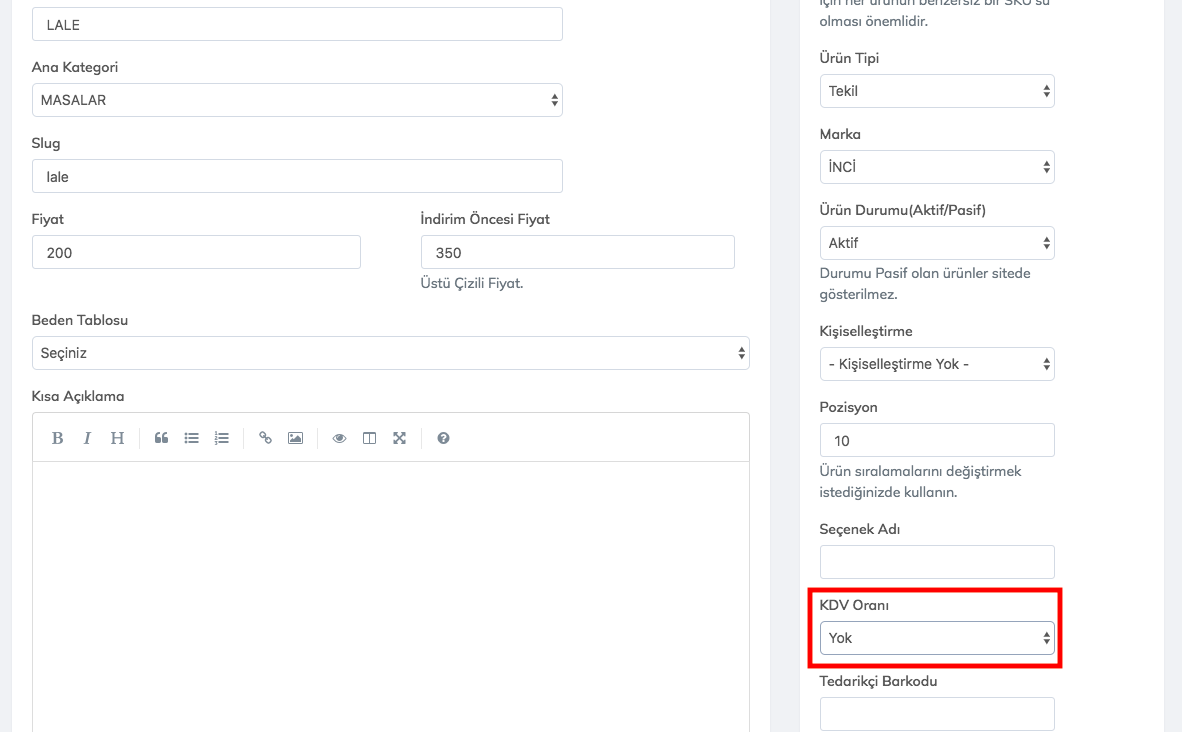Insert a blockquote using the quote icon
The height and width of the screenshot is (732, 1182).
click(161, 438)
